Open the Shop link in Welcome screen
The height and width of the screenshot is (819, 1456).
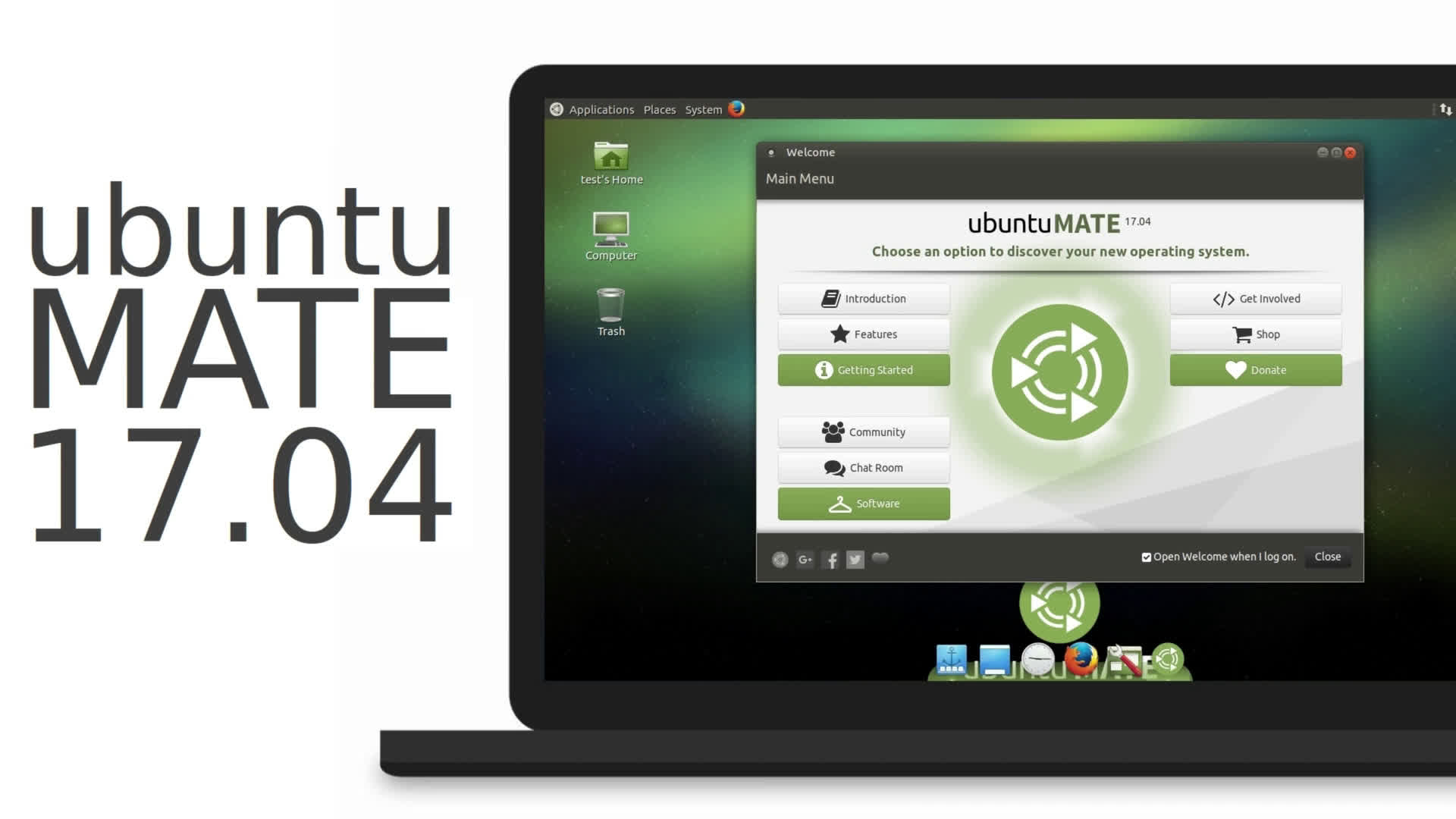pyautogui.click(x=1257, y=334)
